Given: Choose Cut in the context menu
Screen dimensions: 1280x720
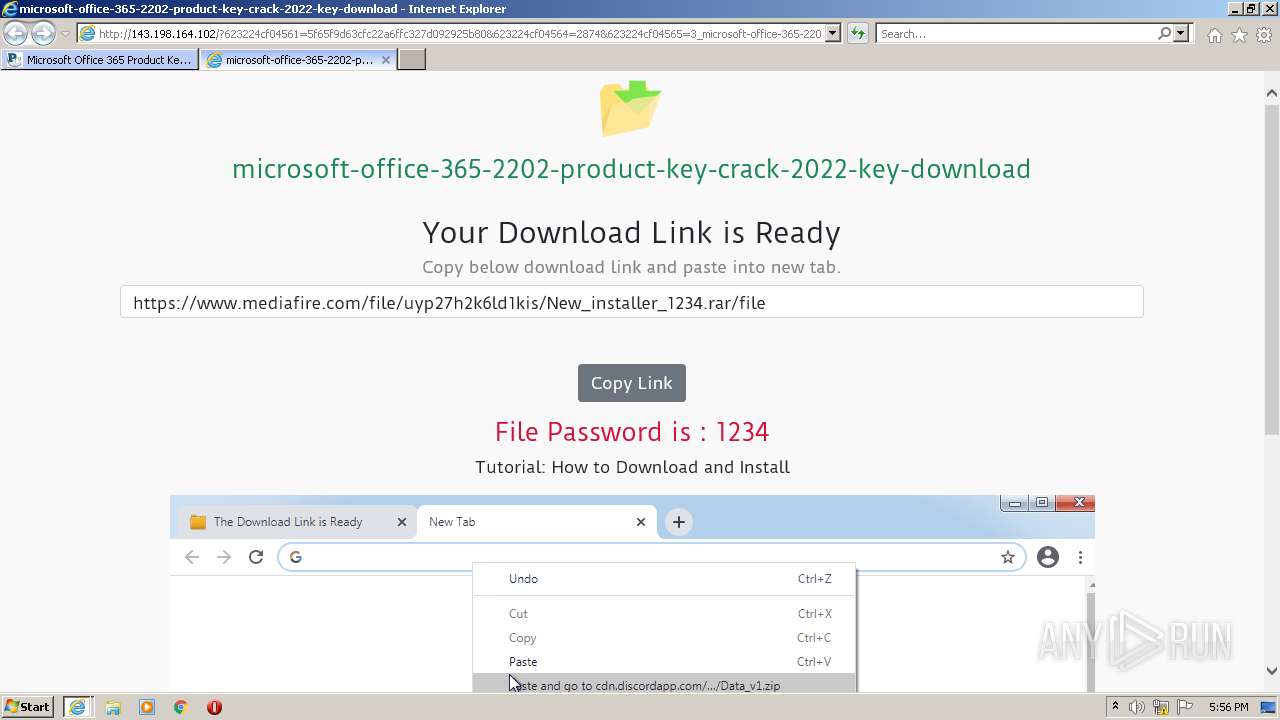Looking at the screenshot, I should pos(664,614).
